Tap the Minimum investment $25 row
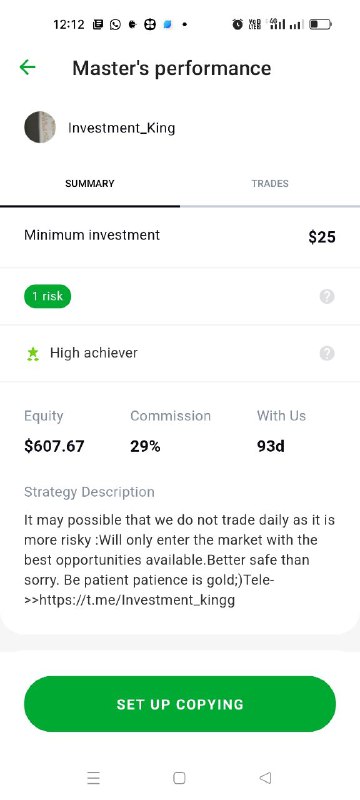Viewport: 360px width, 800px height. point(180,236)
